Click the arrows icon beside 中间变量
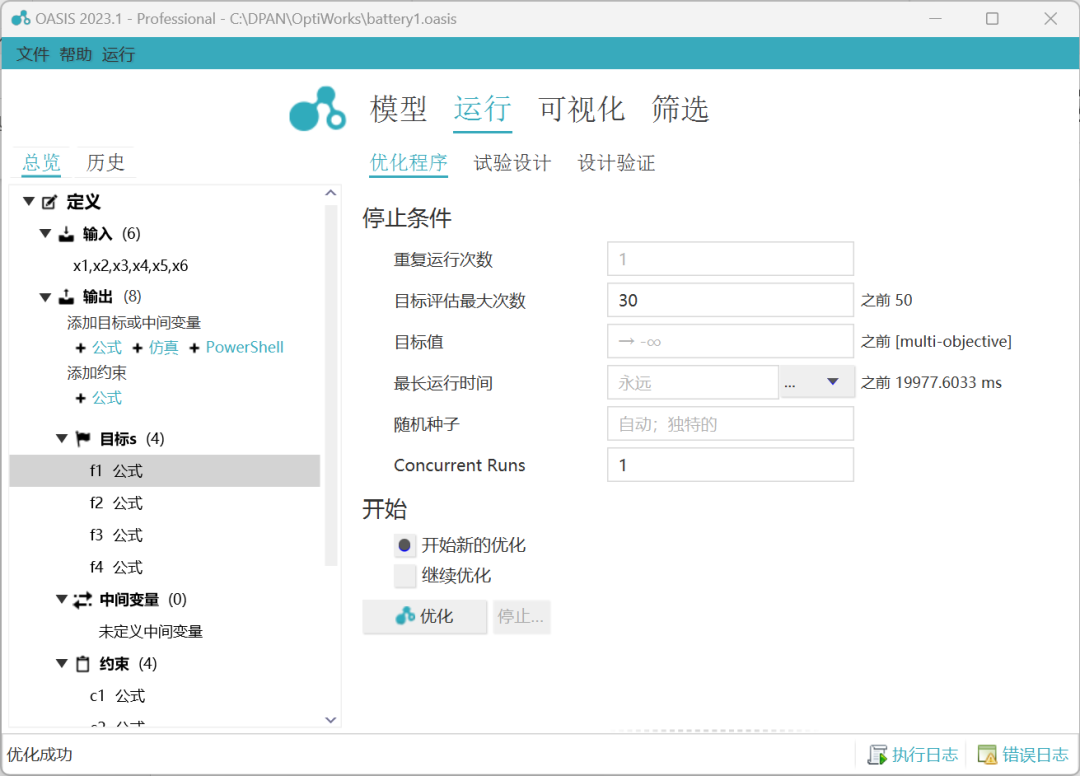Screen dimensions: 1080x776 pyautogui.click(x=84, y=599)
